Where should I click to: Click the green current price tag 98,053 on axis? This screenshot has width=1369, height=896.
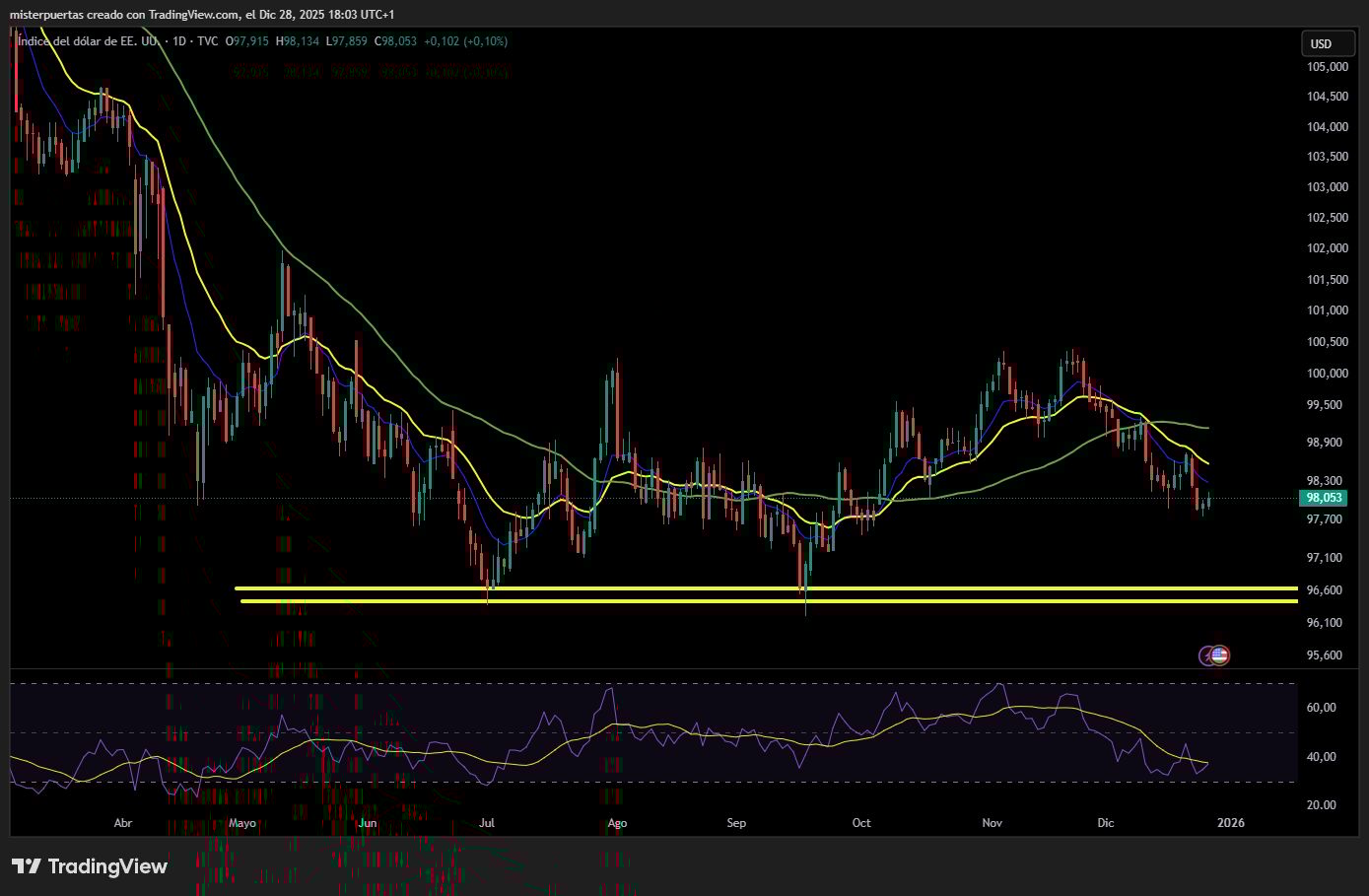1326,499
